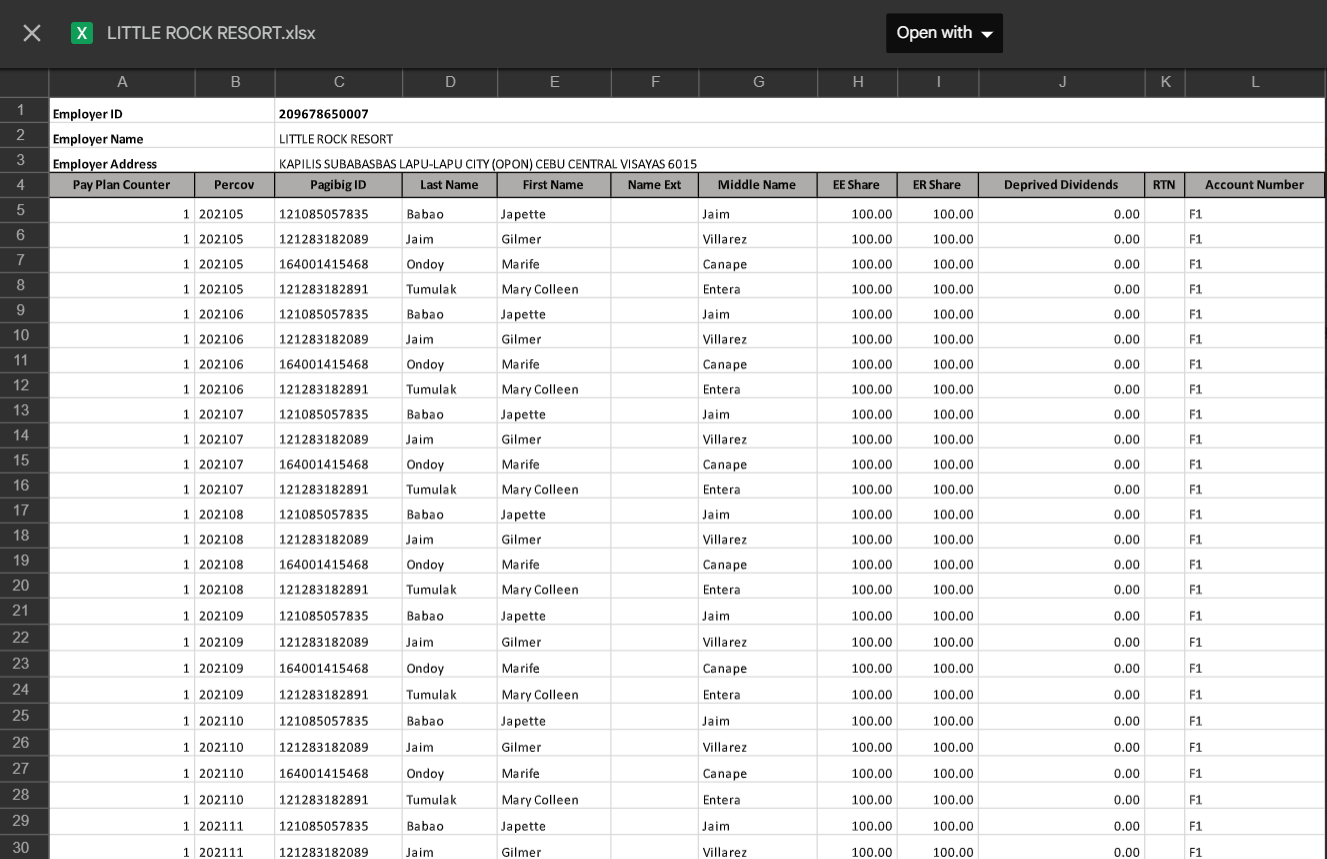Viewport: 1327px width, 859px height.
Task: Select middle name Jaim in row 9
Action: click(x=758, y=310)
